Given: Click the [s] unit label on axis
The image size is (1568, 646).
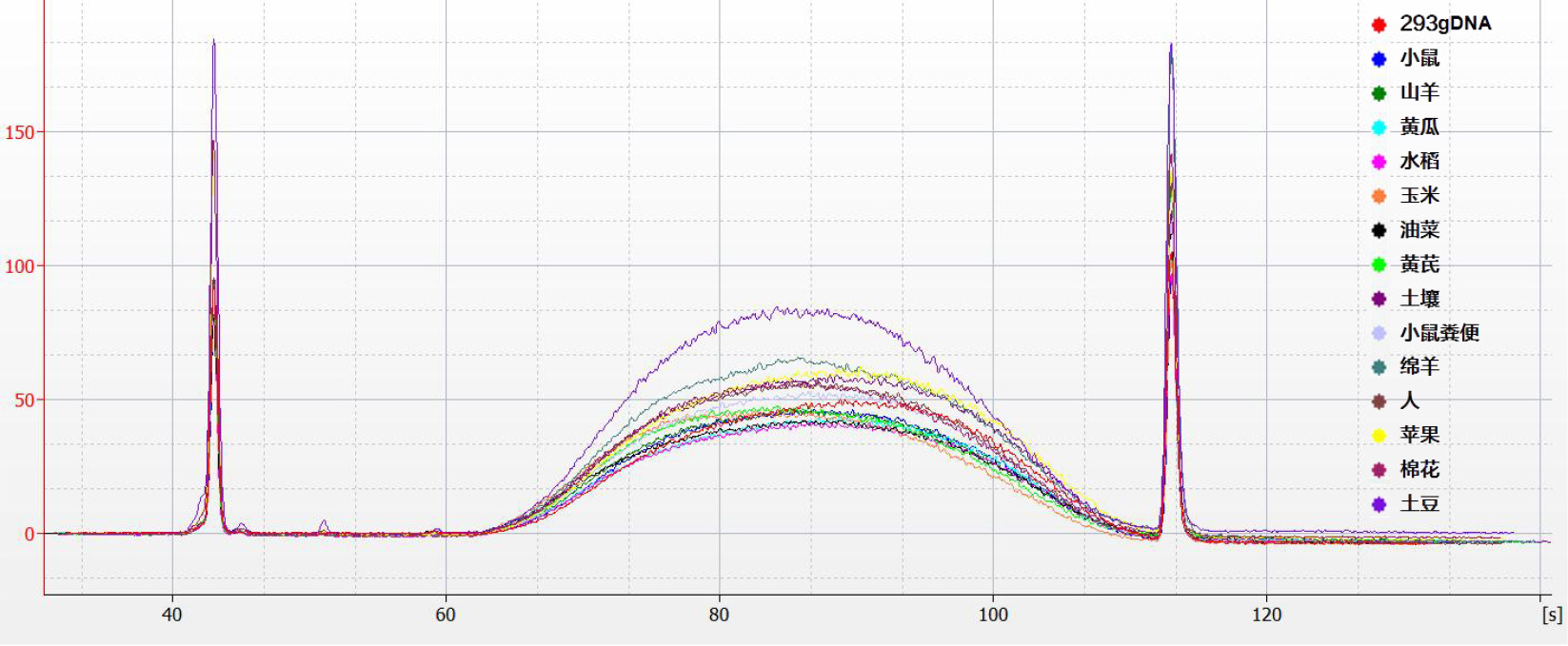Looking at the screenshot, I should pyautogui.click(x=1551, y=616).
